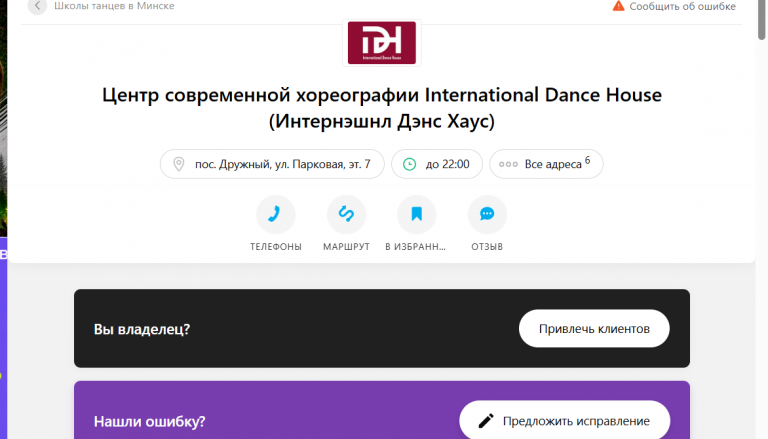Click the page vertical scrollbar
The width and height of the screenshot is (768, 439).
pos(762,20)
